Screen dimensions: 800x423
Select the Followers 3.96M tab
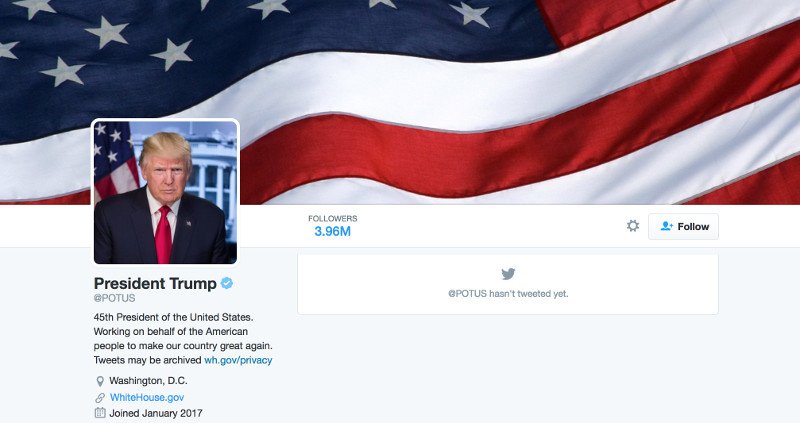[x=333, y=226]
